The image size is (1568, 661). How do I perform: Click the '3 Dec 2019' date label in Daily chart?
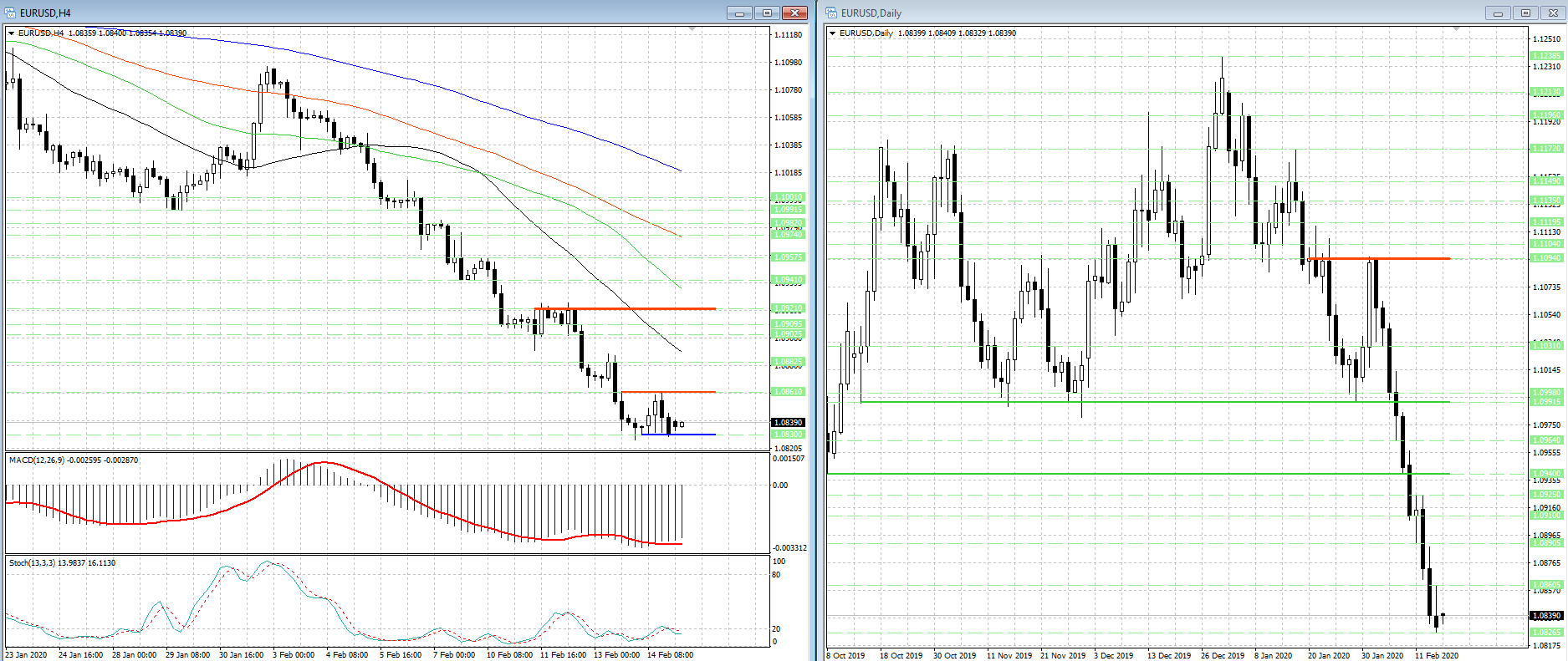(1114, 656)
